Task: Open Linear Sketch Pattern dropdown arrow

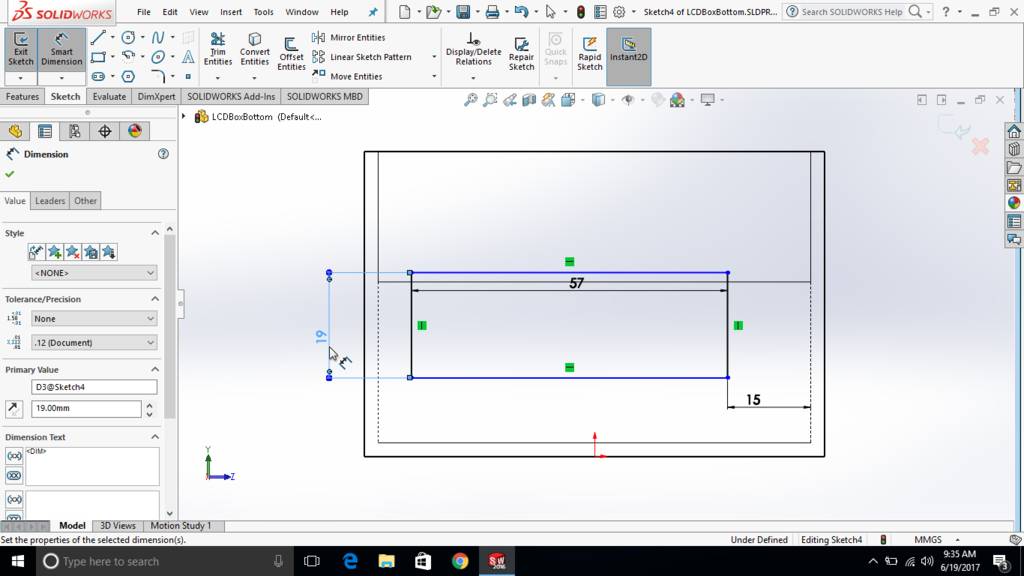Action: click(x=434, y=57)
